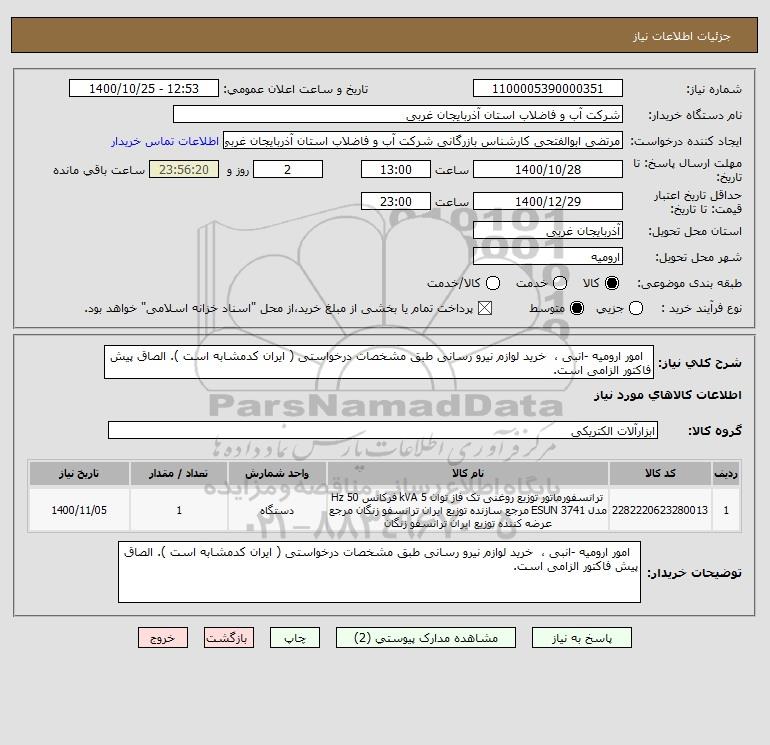Click the اطلاعات کالاهای مورد نیاز heading
The image size is (770, 745).
point(667,395)
